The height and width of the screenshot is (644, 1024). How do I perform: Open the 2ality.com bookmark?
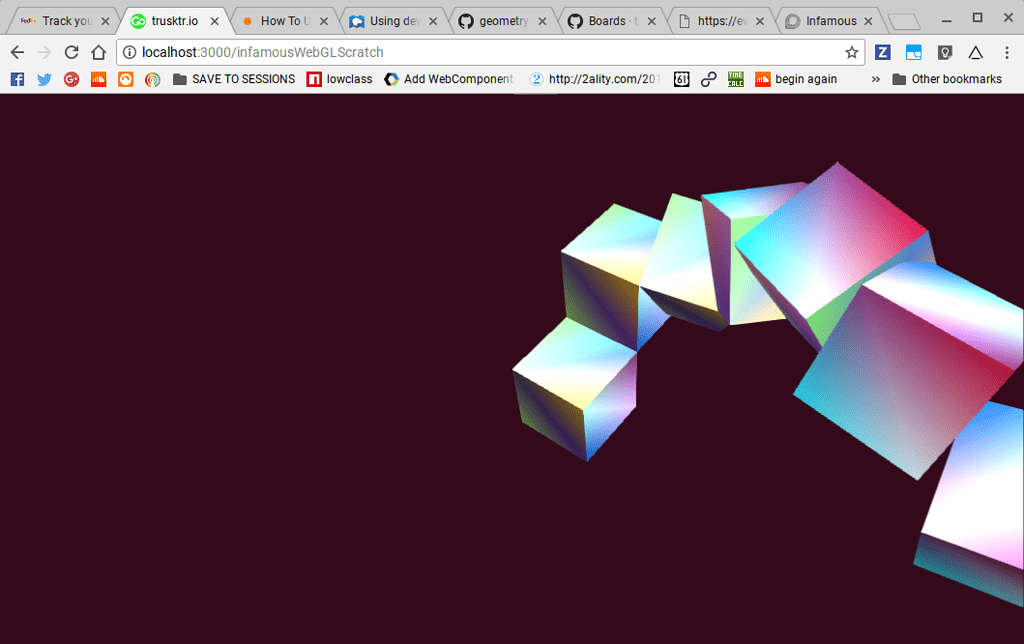point(596,79)
